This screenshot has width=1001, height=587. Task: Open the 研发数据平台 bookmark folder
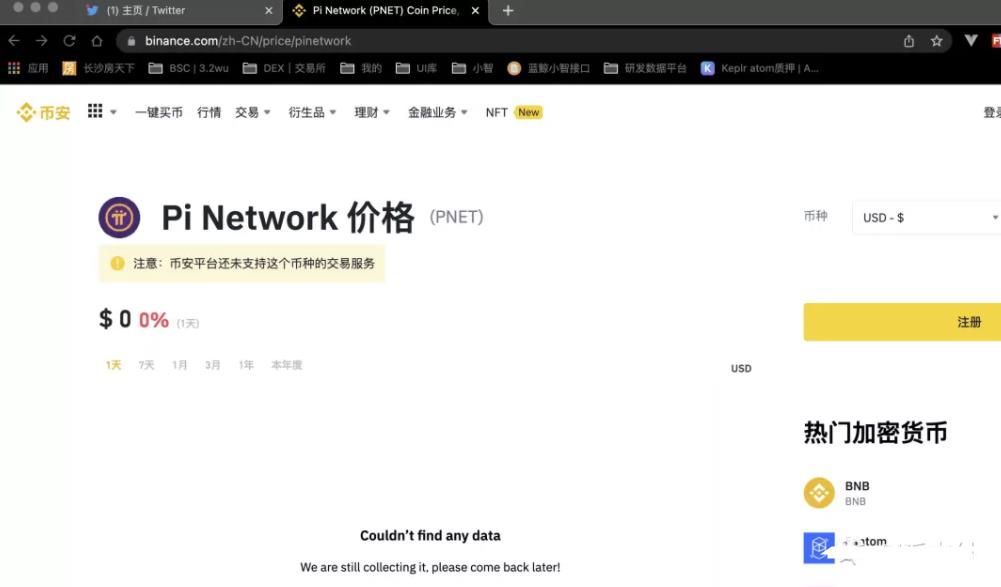pos(645,68)
